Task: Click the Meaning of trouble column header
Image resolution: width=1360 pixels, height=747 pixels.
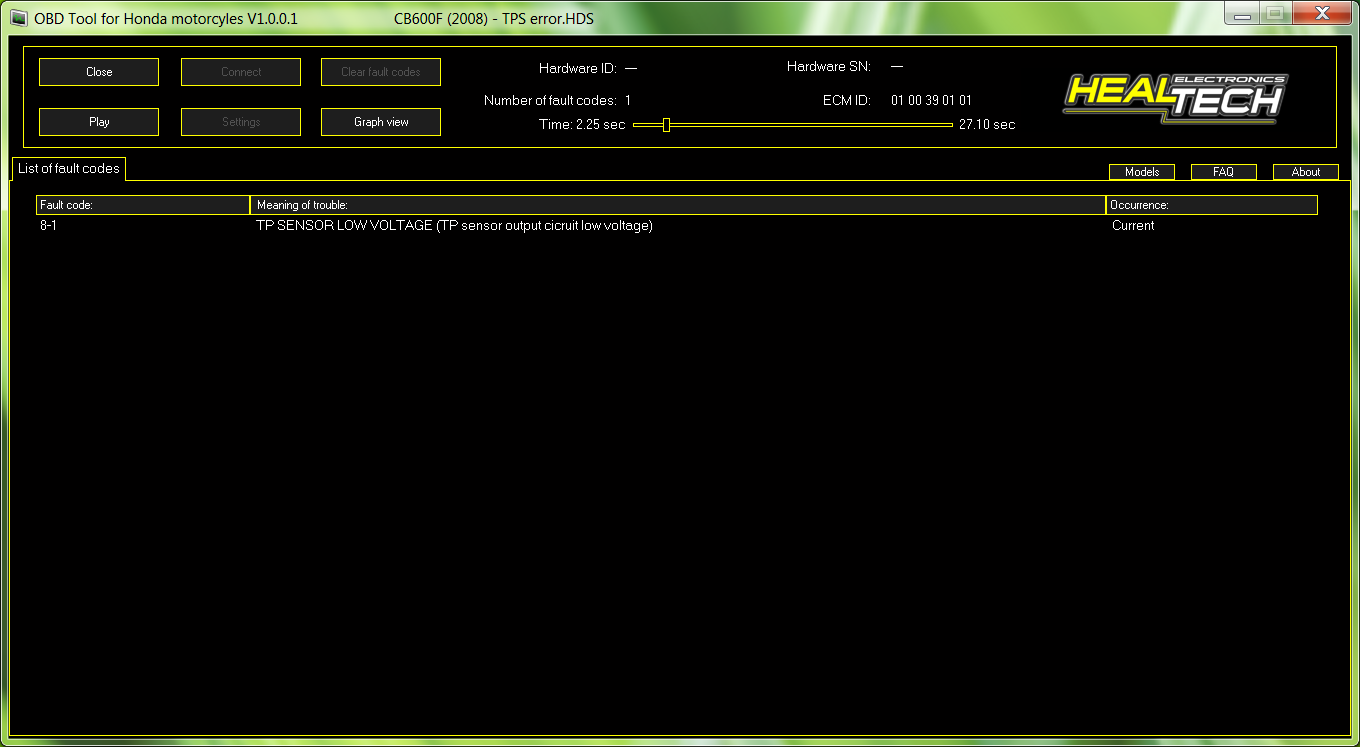Action: point(677,205)
